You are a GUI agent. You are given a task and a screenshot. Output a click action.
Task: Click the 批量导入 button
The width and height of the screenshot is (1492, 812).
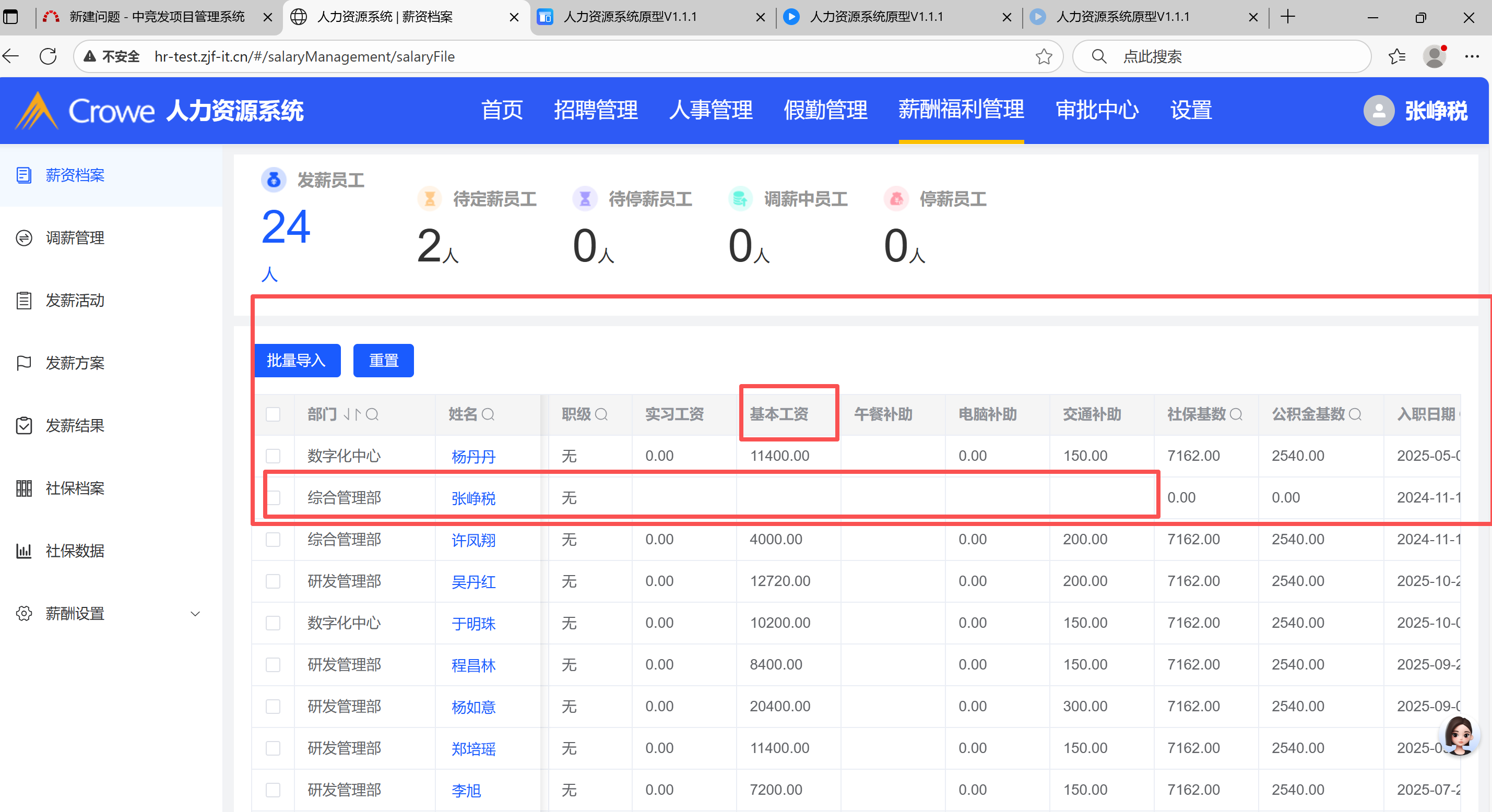[x=297, y=360]
